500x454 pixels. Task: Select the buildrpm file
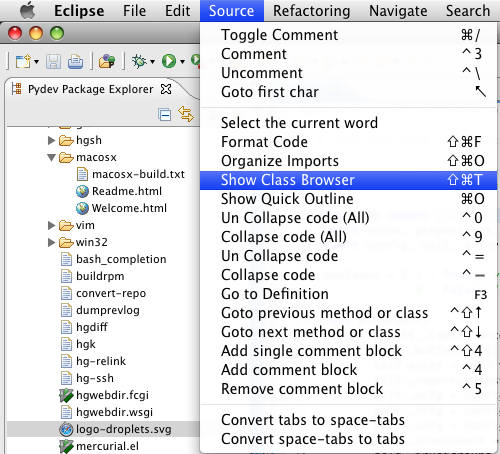100,276
